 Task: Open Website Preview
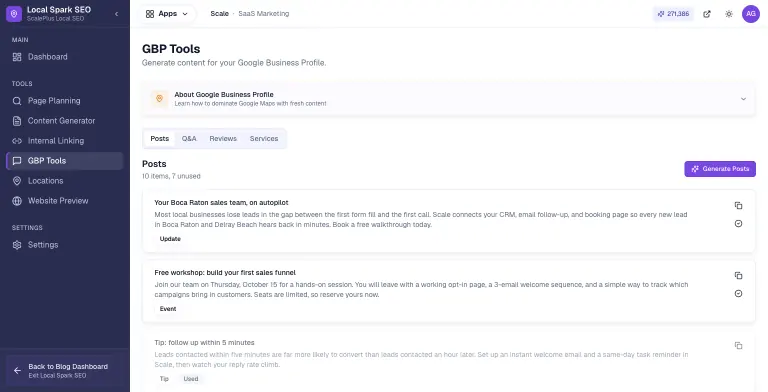(65, 201)
